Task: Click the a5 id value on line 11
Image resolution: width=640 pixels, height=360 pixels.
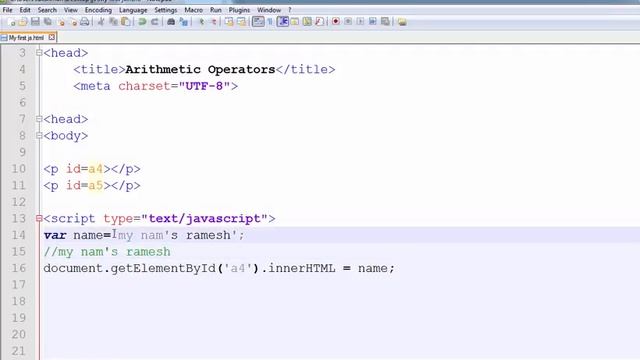Action: tap(96, 185)
